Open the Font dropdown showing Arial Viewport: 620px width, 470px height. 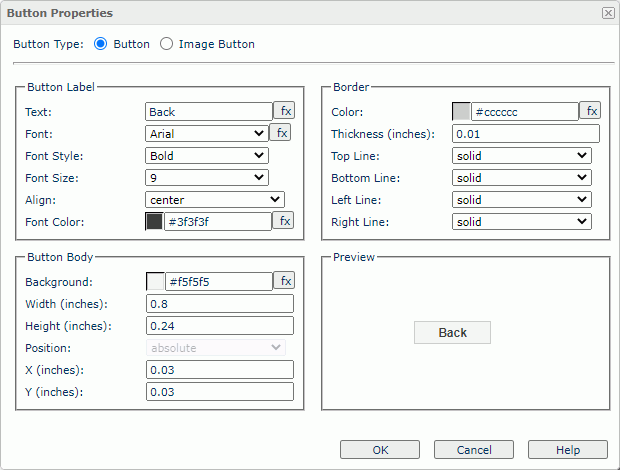tap(206, 133)
